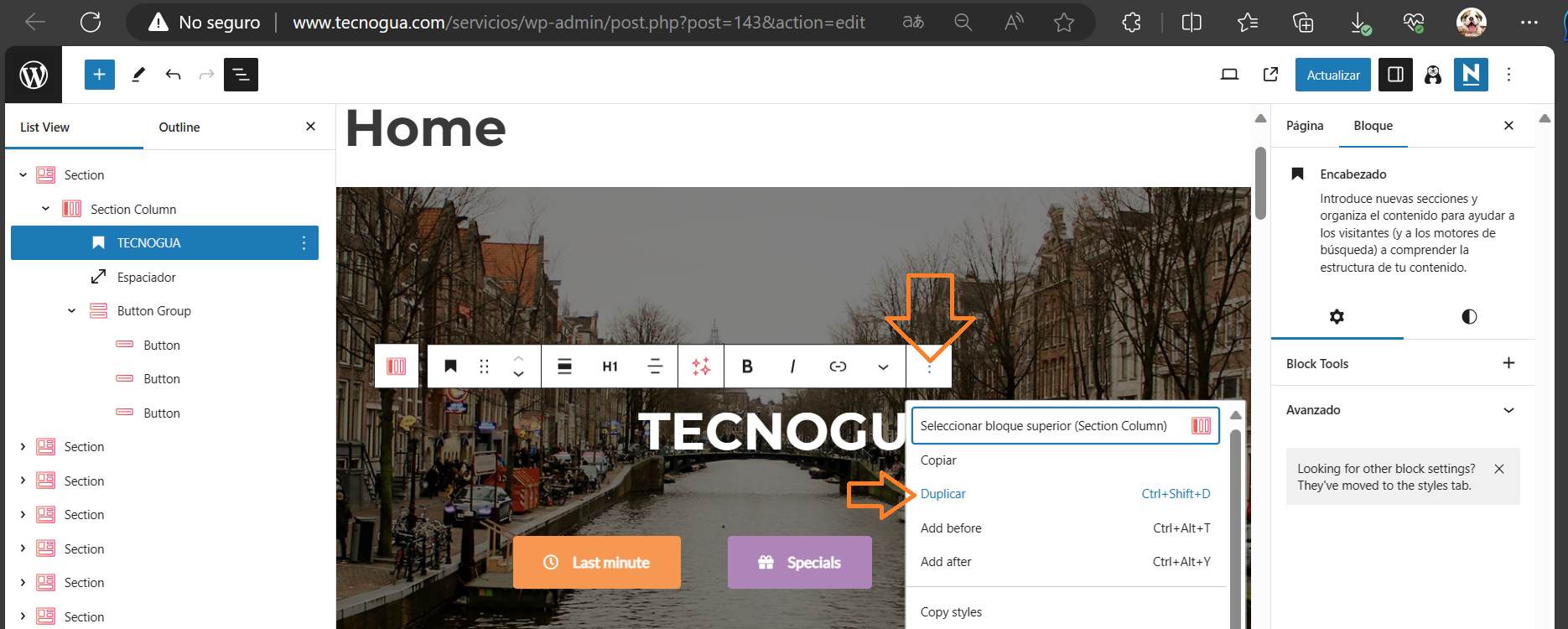Select the pencil Tools icon
This screenshot has height=629, width=1568.
pyautogui.click(x=138, y=75)
